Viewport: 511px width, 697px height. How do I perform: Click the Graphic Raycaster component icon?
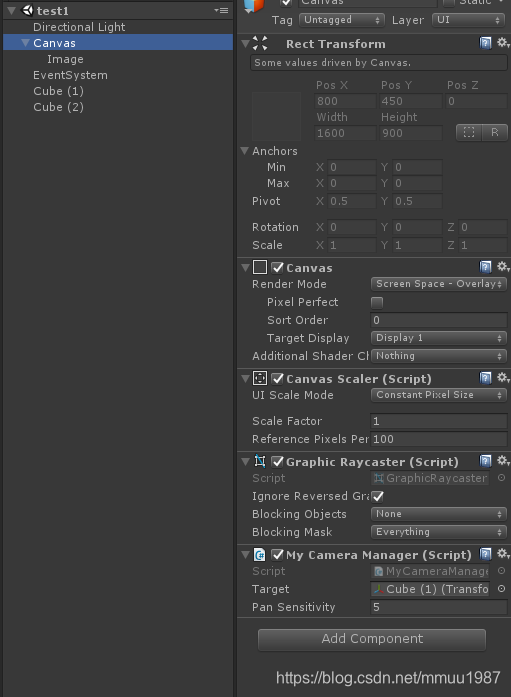pyautogui.click(x=260, y=461)
